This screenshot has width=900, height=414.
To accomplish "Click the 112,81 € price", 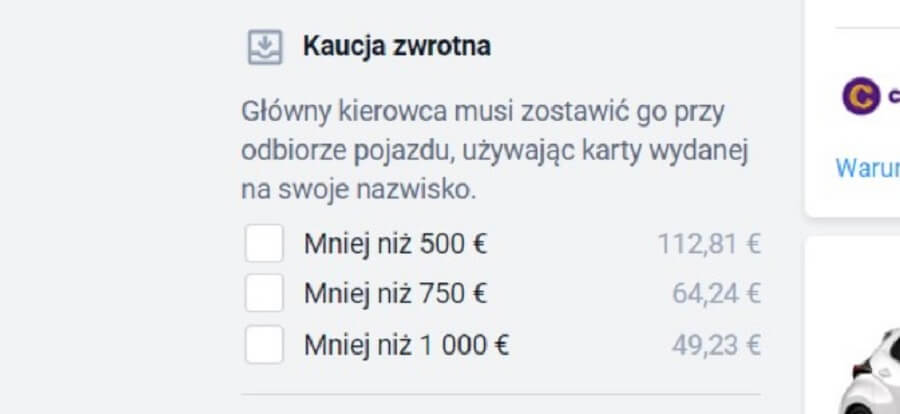I will 709,243.
